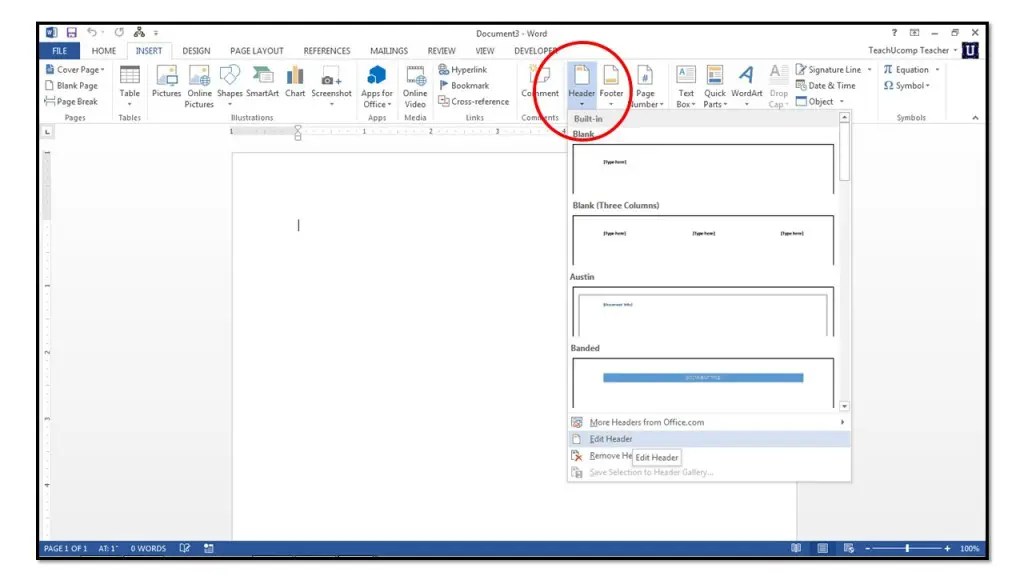Choose Edit Header from the menu
The height and width of the screenshot is (576, 1024).
(709, 439)
